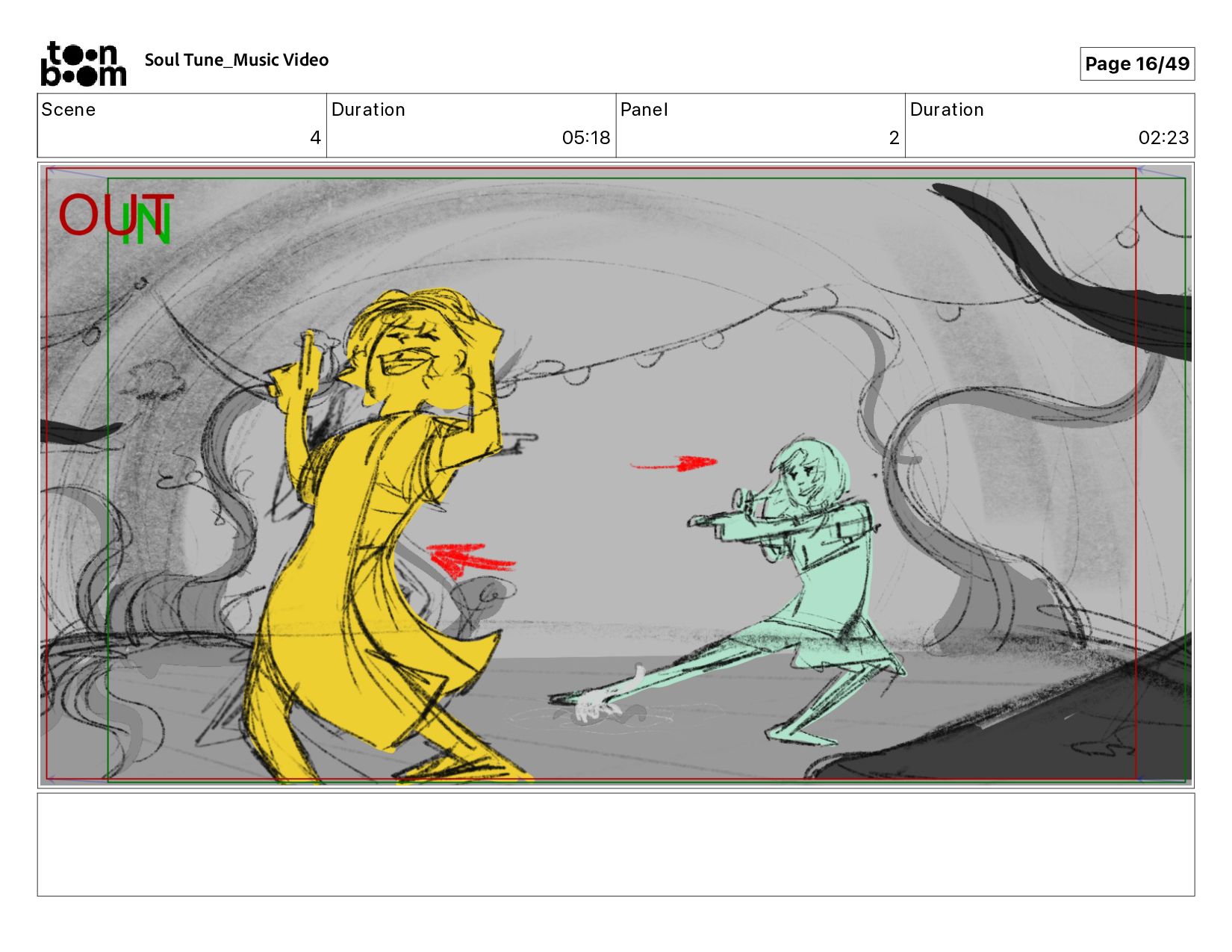Click the 'Page 16/49' page indicator

[1137, 63]
